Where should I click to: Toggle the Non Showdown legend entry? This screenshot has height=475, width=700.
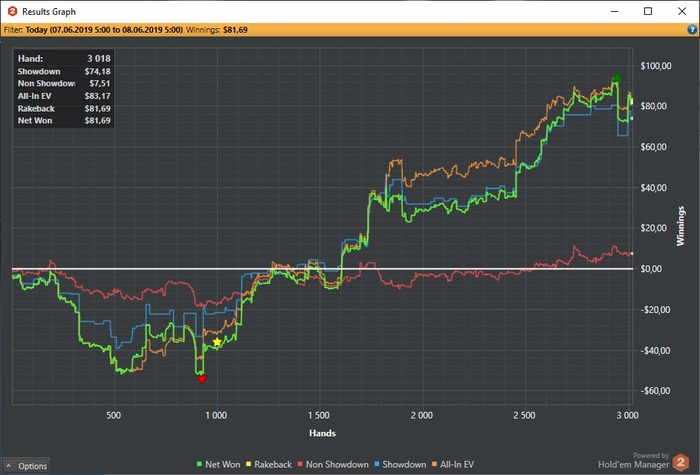[333, 464]
